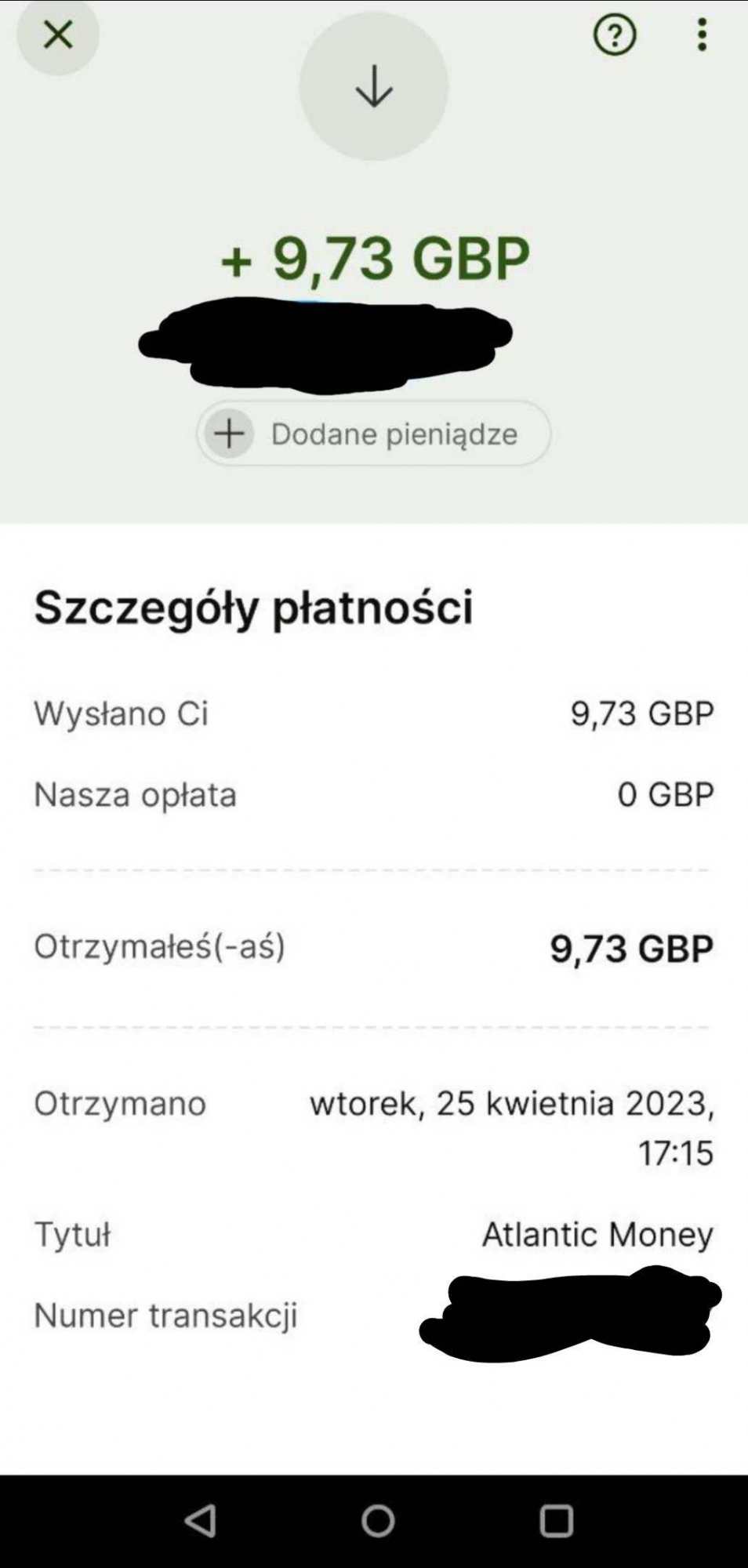Image resolution: width=748 pixels, height=1568 pixels.
Task: Close the payment details screen
Action: (x=57, y=34)
